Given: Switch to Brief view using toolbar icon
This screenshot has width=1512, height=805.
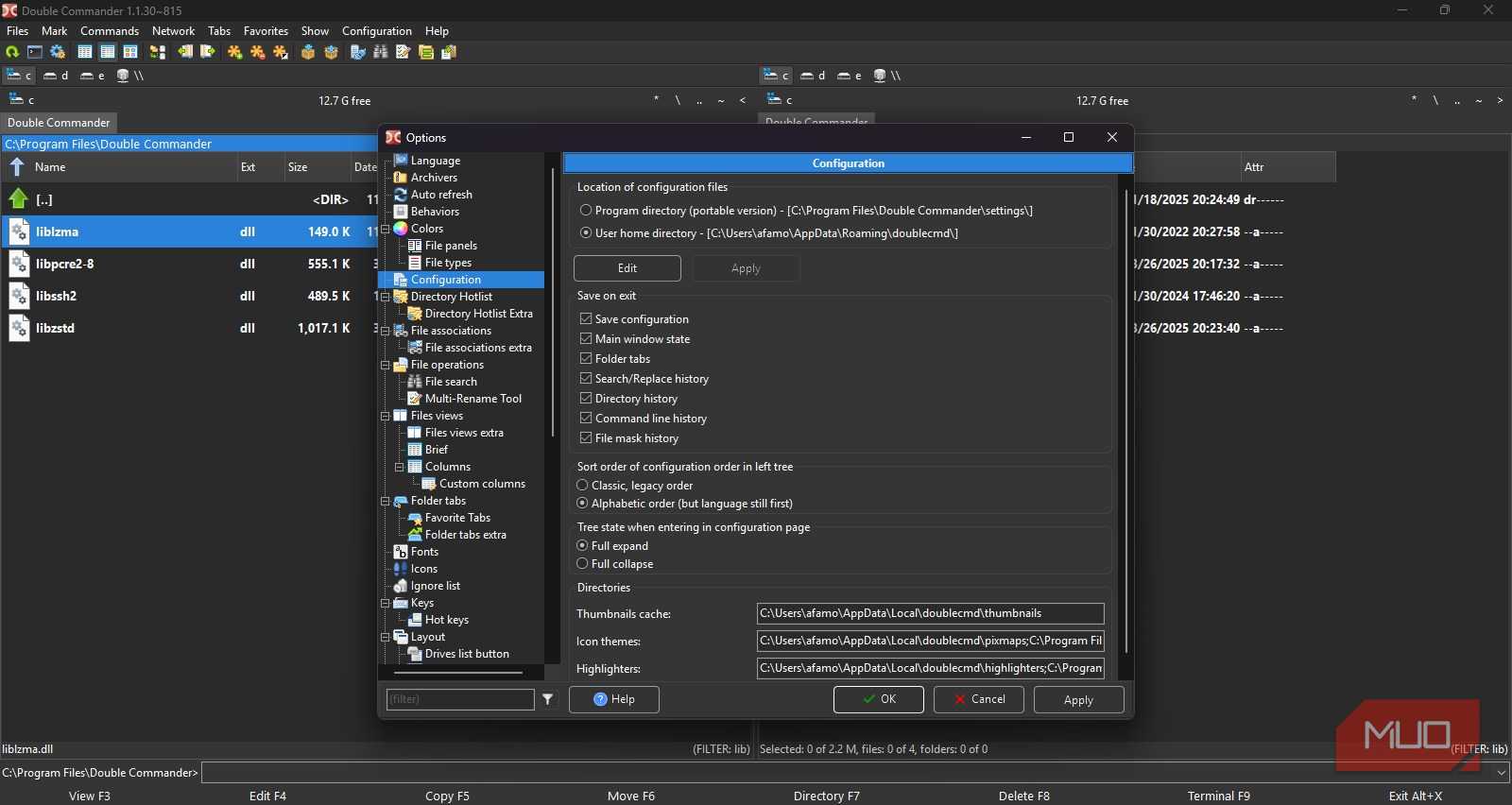Looking at the screenshot, I should (x=85, y=52).
